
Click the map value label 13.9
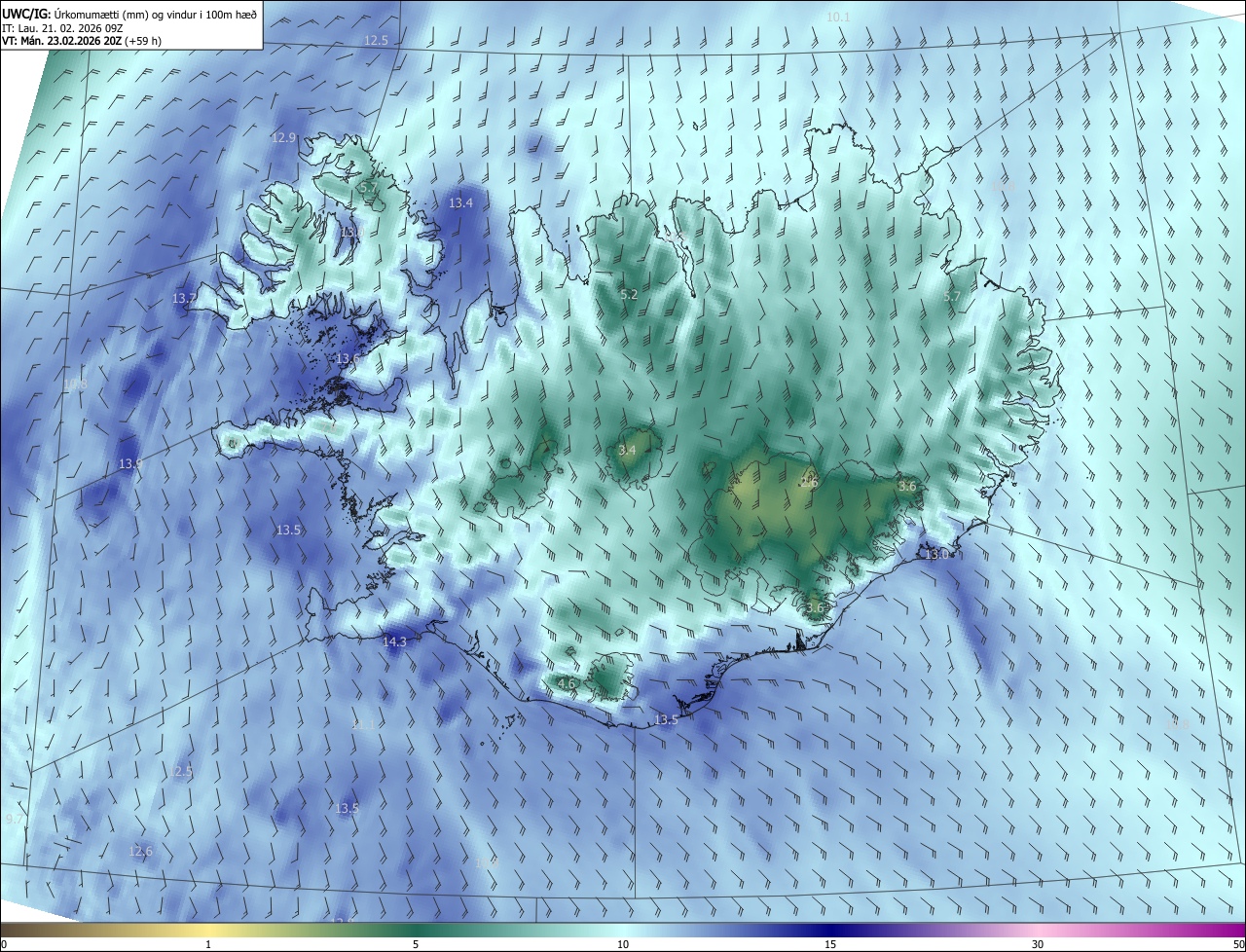pos(130,464)
